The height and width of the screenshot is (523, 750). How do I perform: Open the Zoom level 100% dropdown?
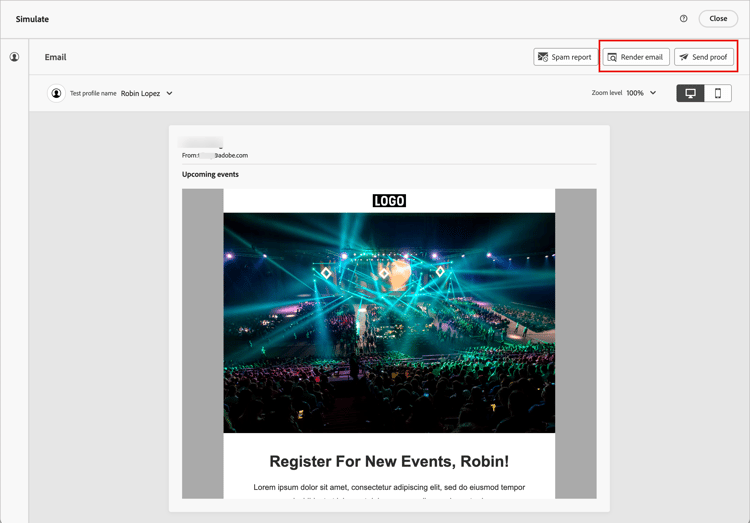coord(641,93)
